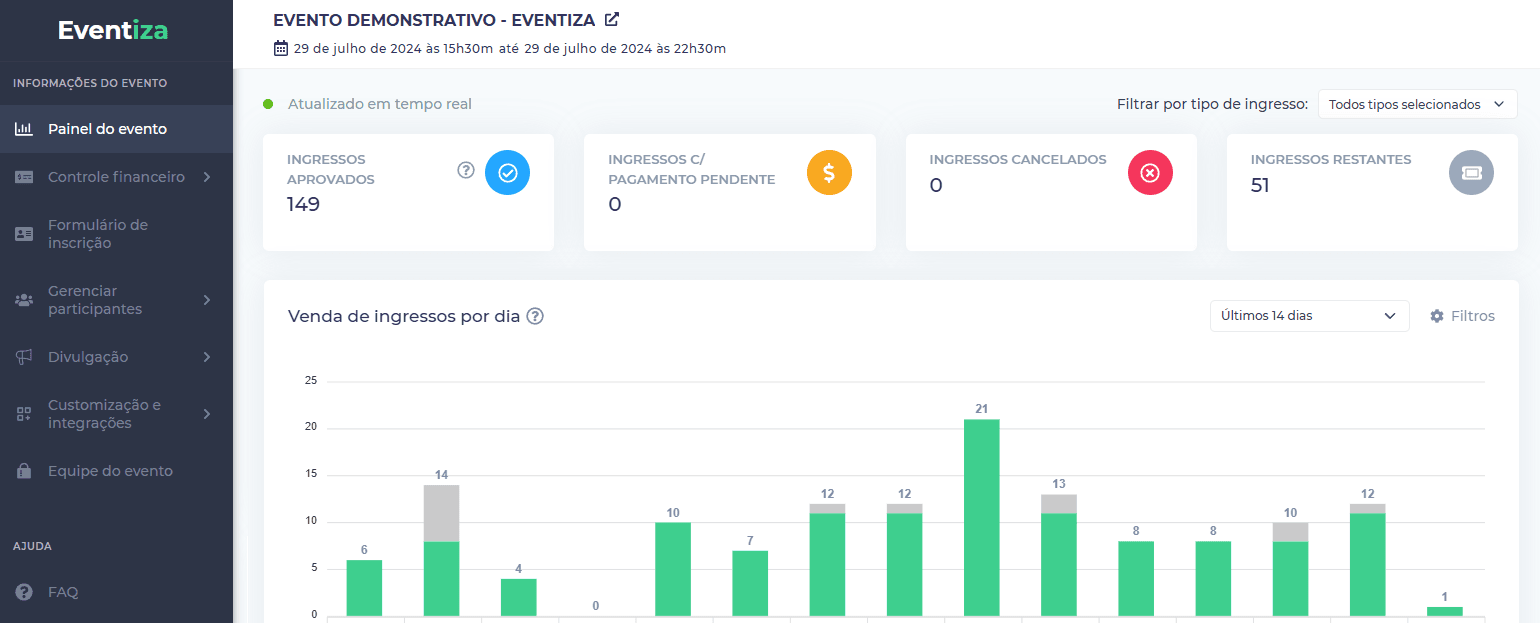
Task: Expand the Divulgação sidebar section
Action: [116, 357]
